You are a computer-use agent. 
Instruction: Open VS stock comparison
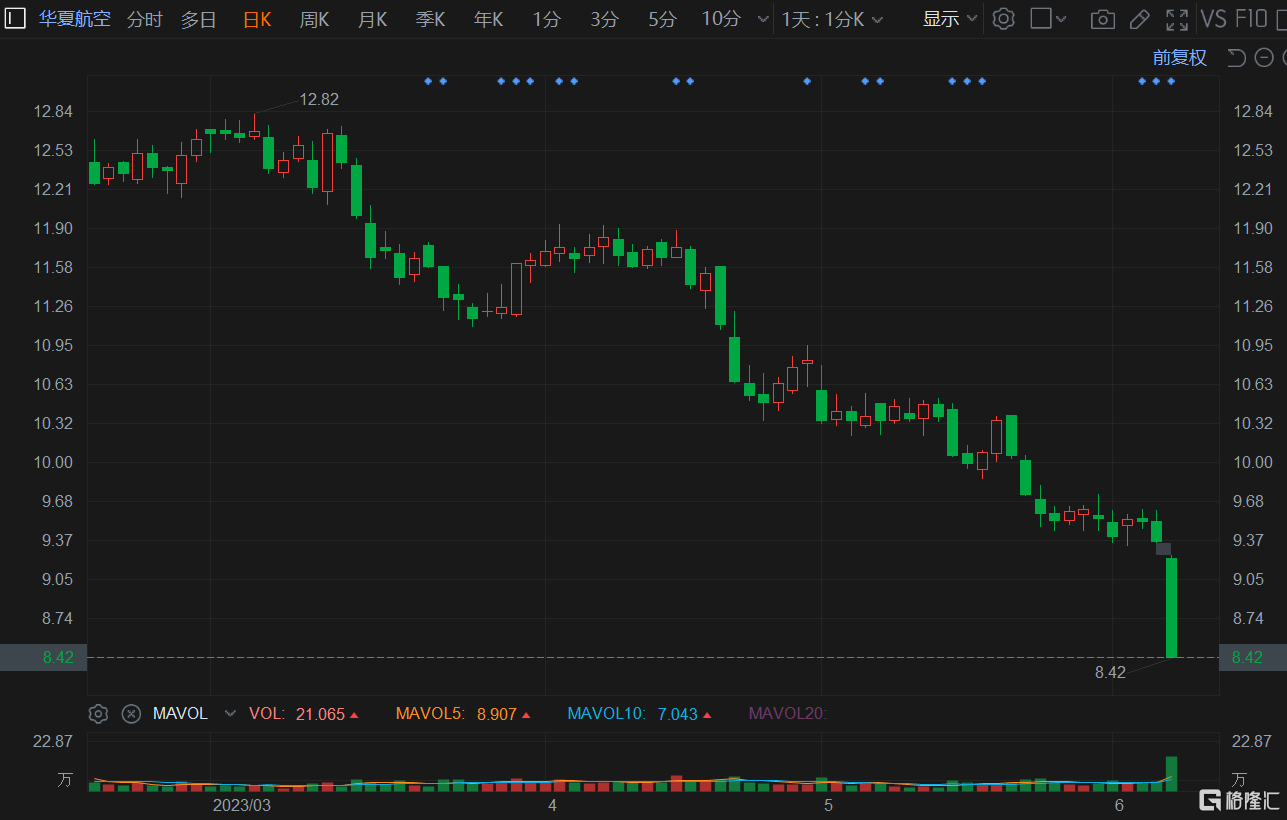1214,19
